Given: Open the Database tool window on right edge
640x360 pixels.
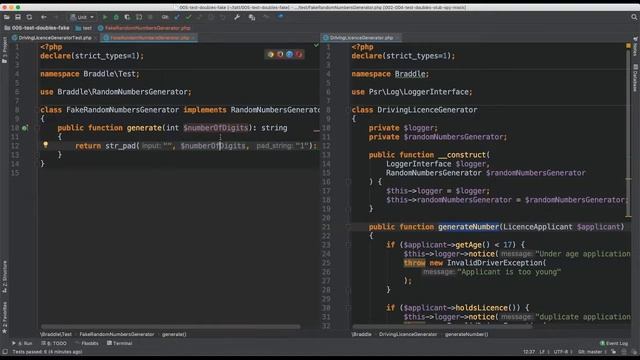Looking at the screenshot, I should tap(636, 78).
